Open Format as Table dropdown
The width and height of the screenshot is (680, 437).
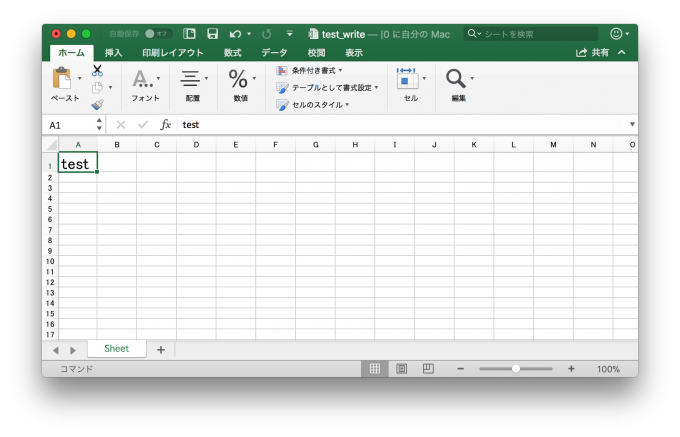[x=327, y=88]
